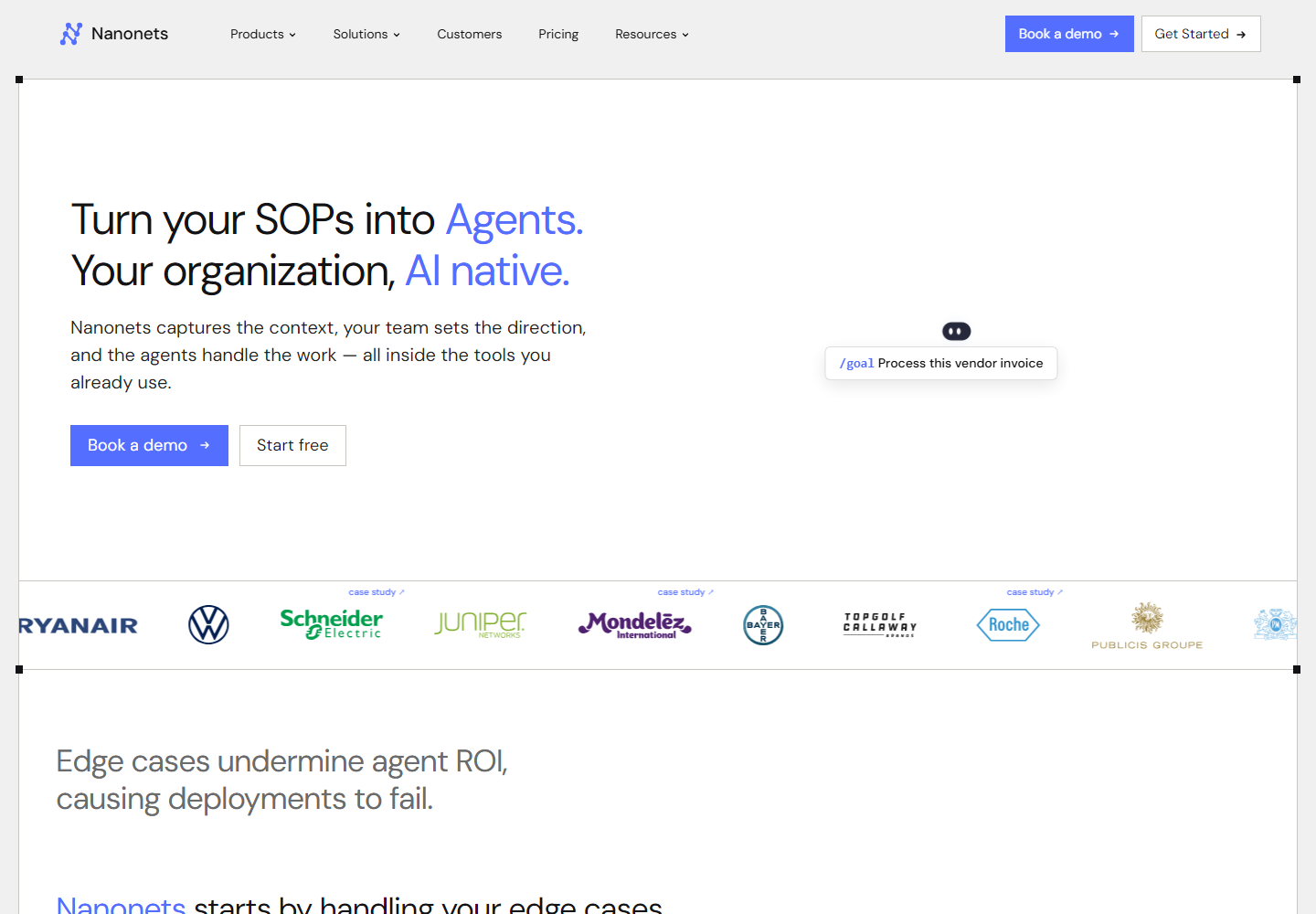
Task: Click the Volkswagen logo
Action: coord(208,625)
